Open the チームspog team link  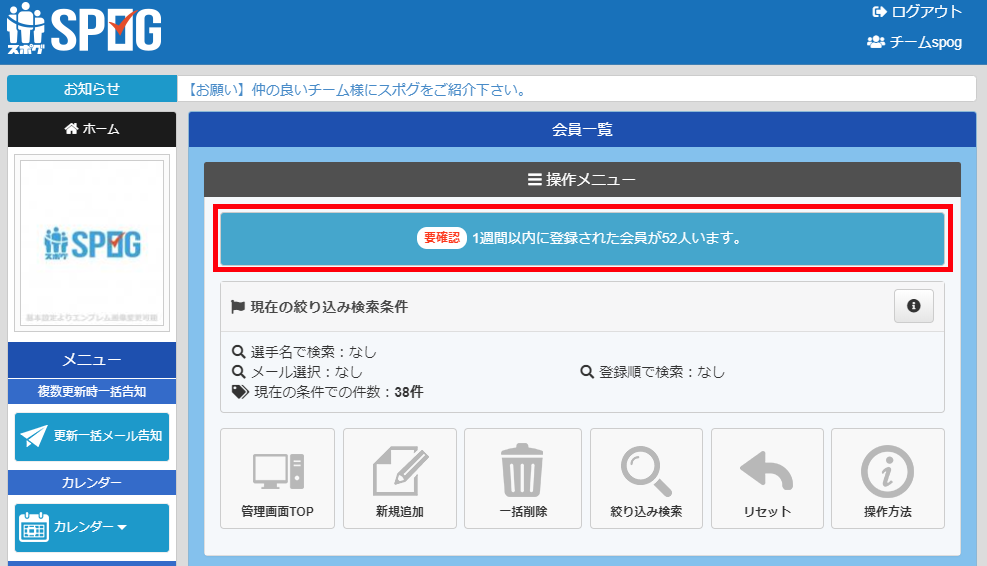coord(914,42)
